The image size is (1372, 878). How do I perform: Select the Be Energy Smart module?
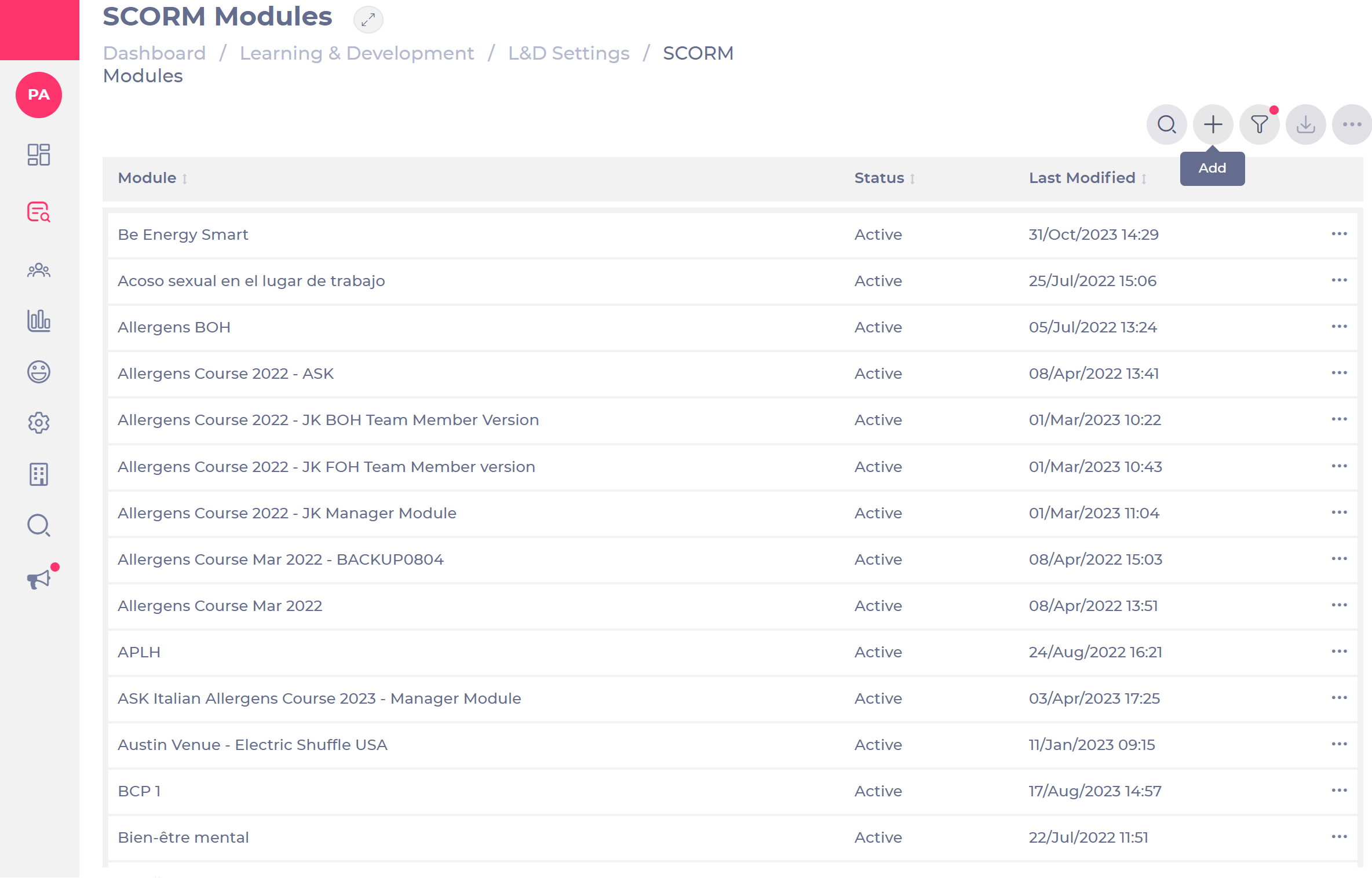pos(183,235)
